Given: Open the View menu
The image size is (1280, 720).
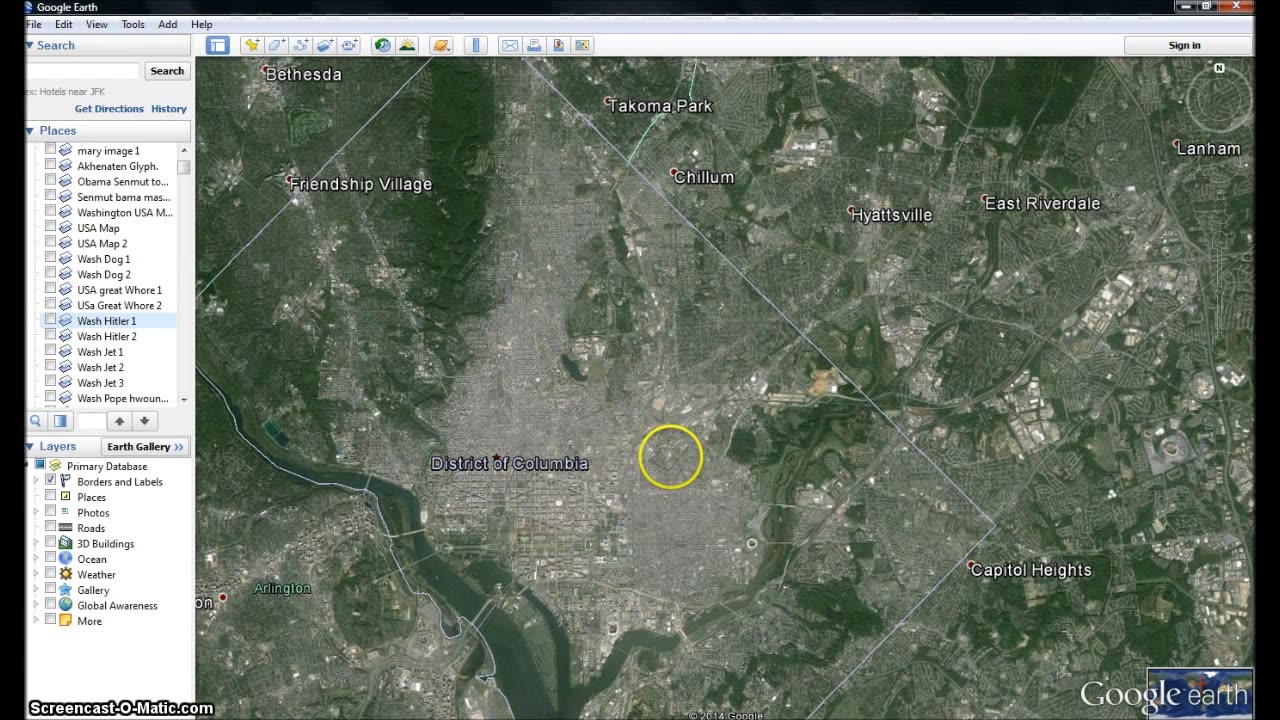Looking at the screenshot, I should pyautogui.click(x=97, y=24).
